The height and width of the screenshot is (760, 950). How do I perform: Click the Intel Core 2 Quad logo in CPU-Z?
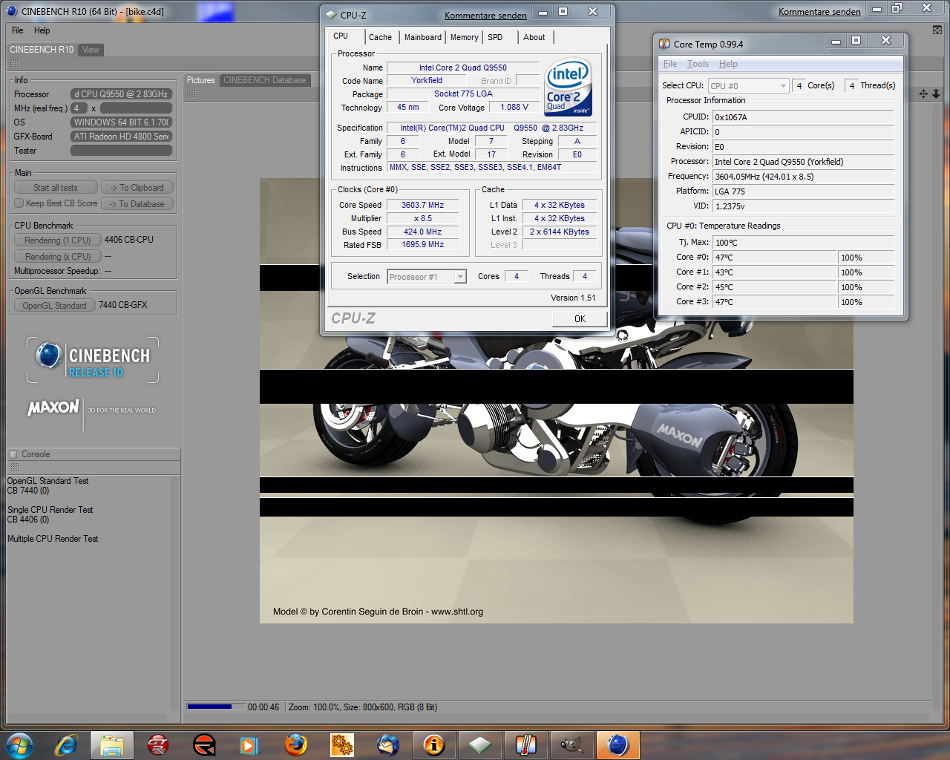[568, 87]
